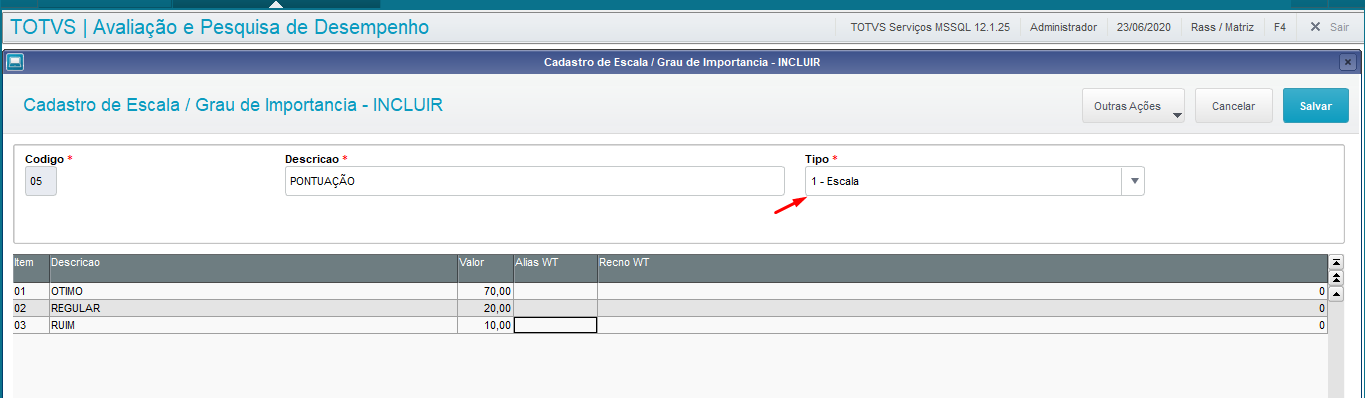Click the Codigo field showing 05
This screenshot has width=1365, height=398.
(41, 181)
